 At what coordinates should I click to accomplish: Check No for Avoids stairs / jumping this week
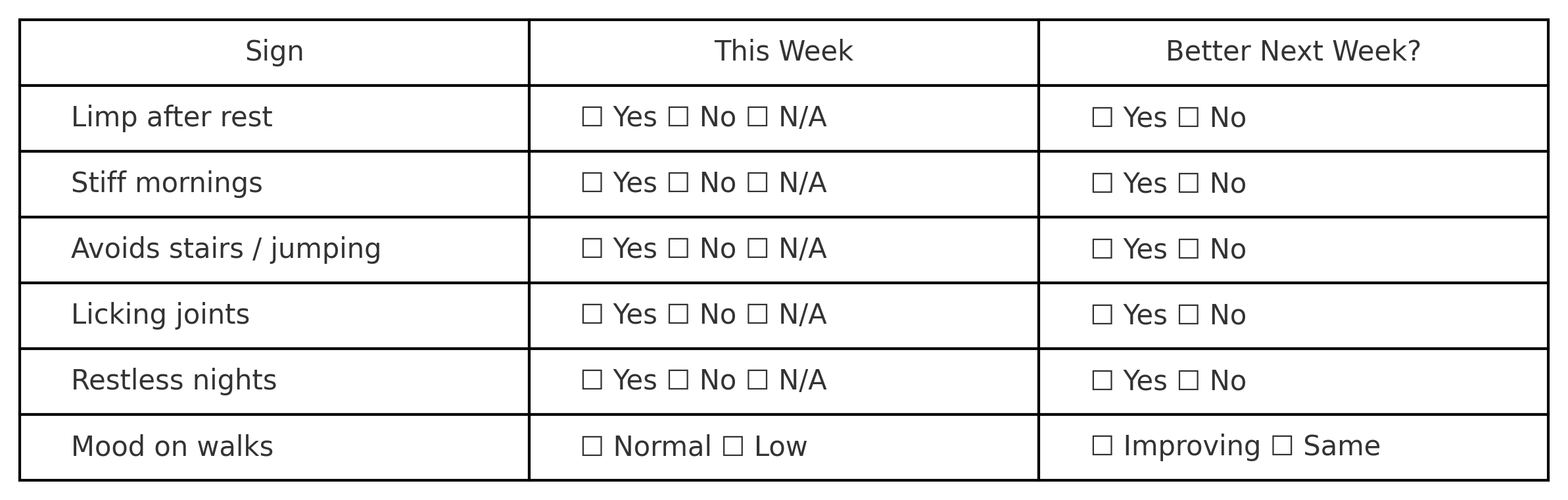pos(678,249)
